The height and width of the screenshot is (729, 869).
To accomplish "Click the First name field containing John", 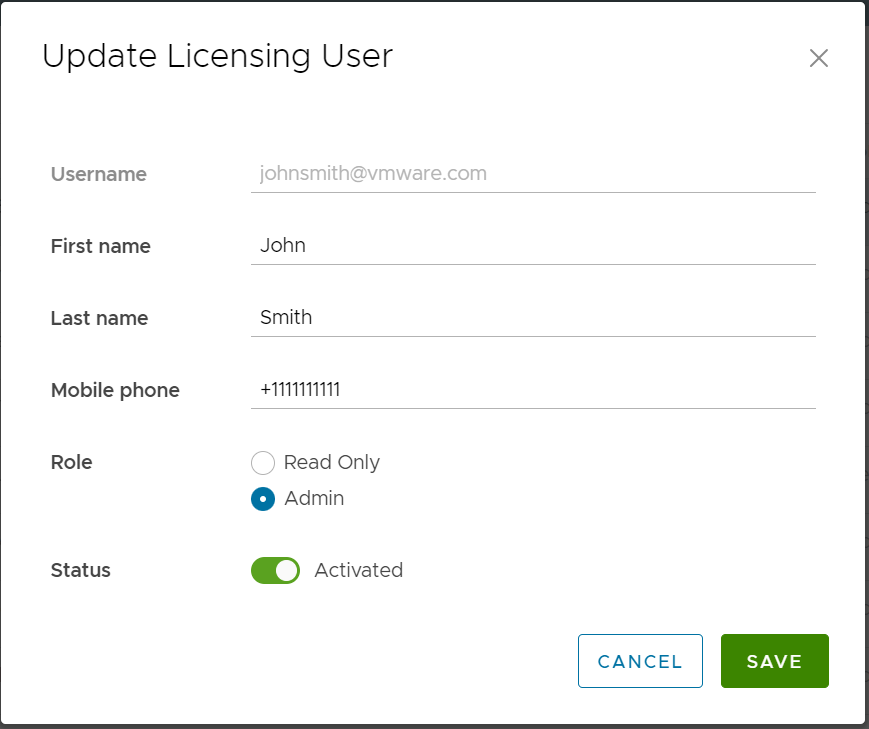I will (532, 246).
